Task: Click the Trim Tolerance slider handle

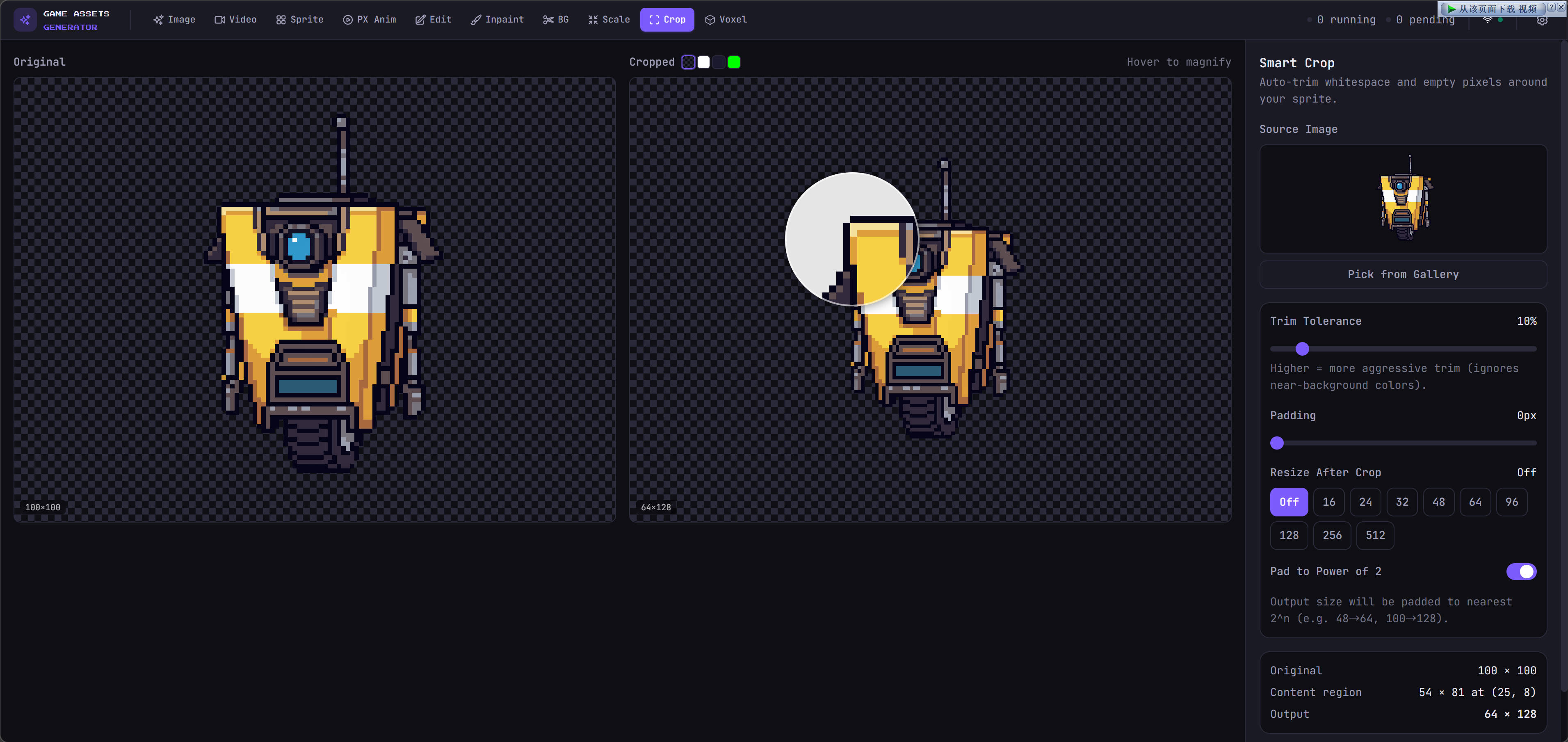Action: pyautogui.click(x=1302, y=349)
